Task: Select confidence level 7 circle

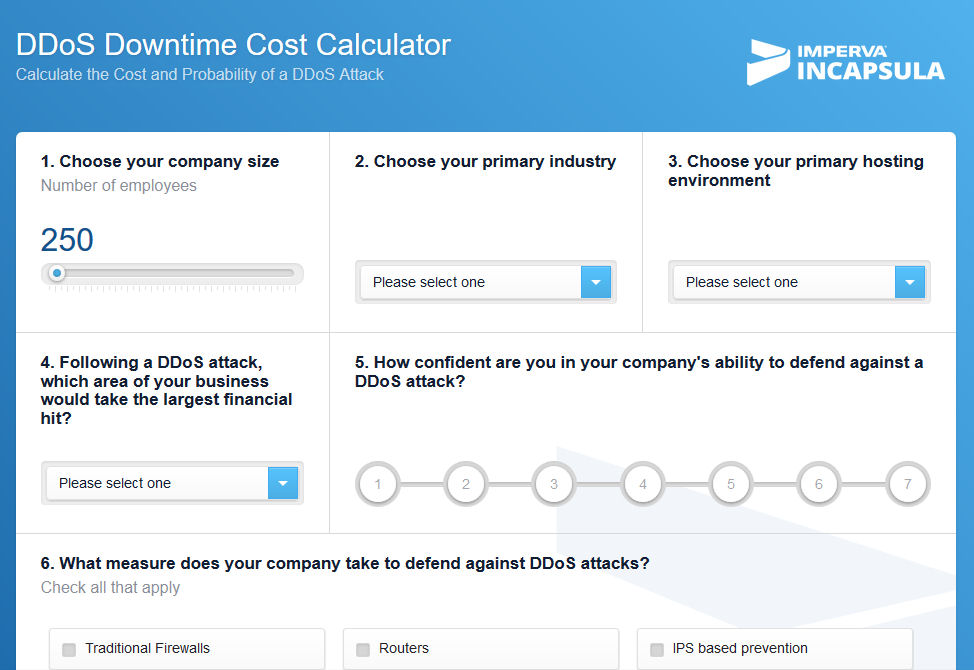Action: 908,484
